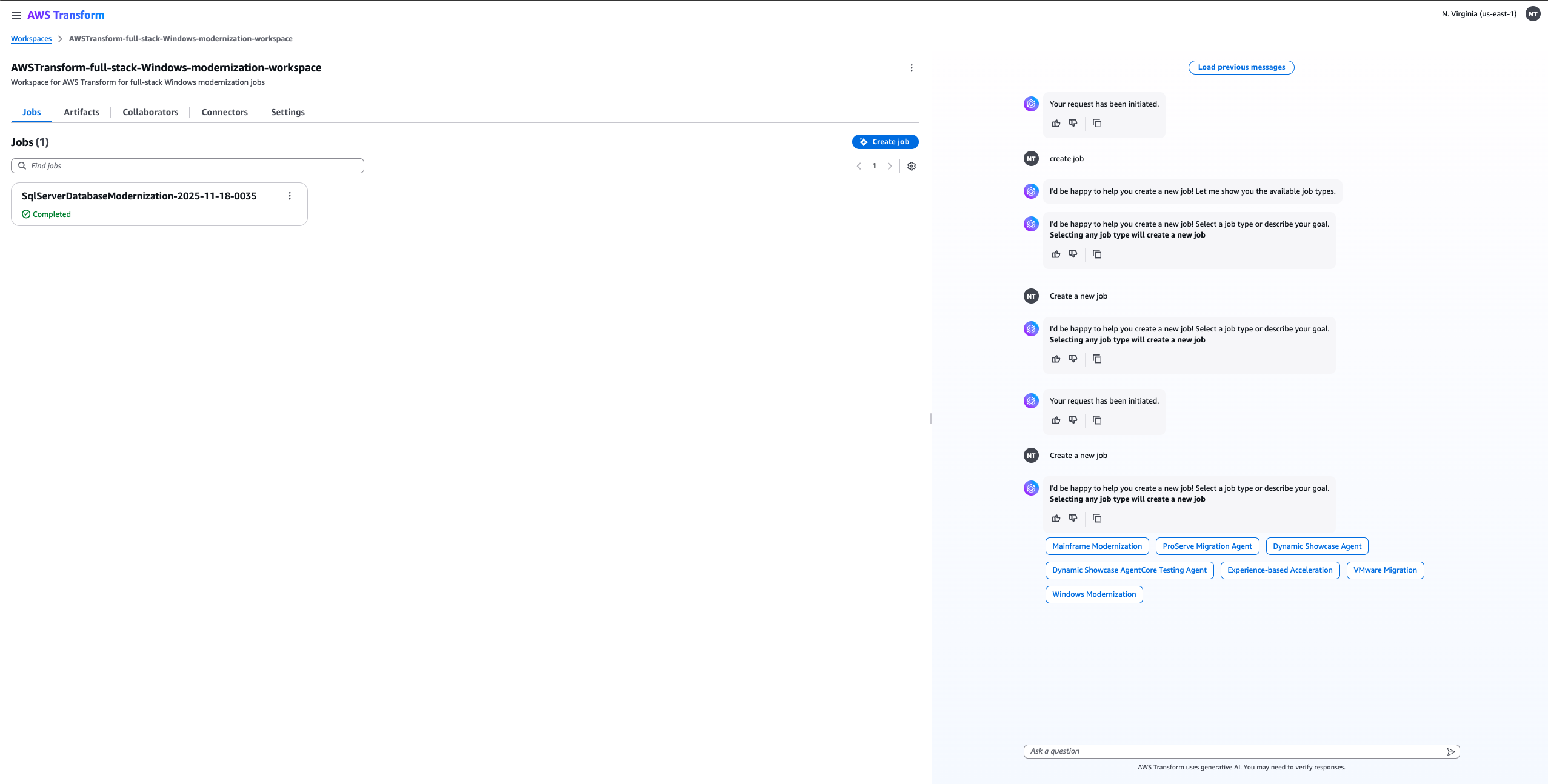Viewport: 1548px width, 784px height.
Task: Switch to the Artifacts tab
Action: [x=81, y=112]
